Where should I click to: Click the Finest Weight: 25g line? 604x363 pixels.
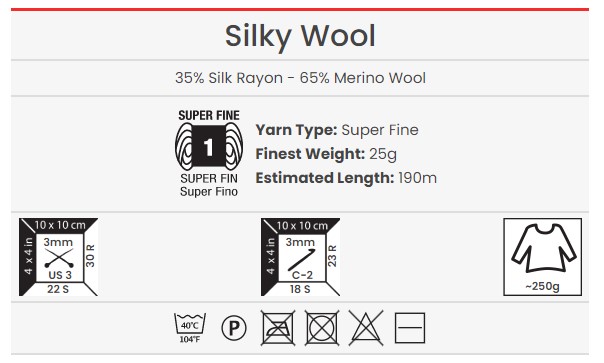(326, 154)
